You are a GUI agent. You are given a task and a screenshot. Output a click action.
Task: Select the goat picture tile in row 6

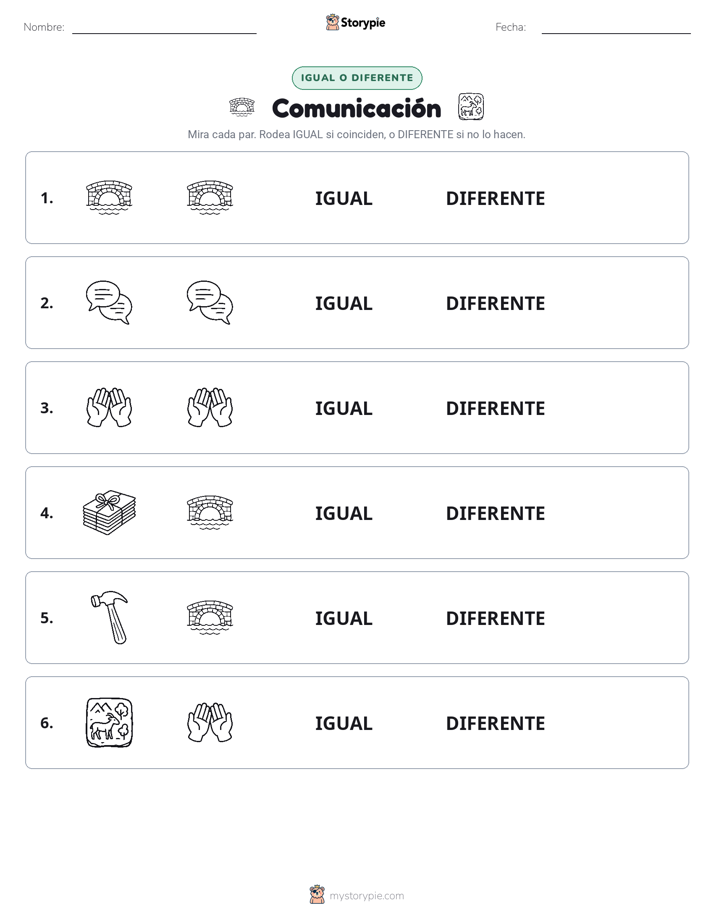pos(109,722)
